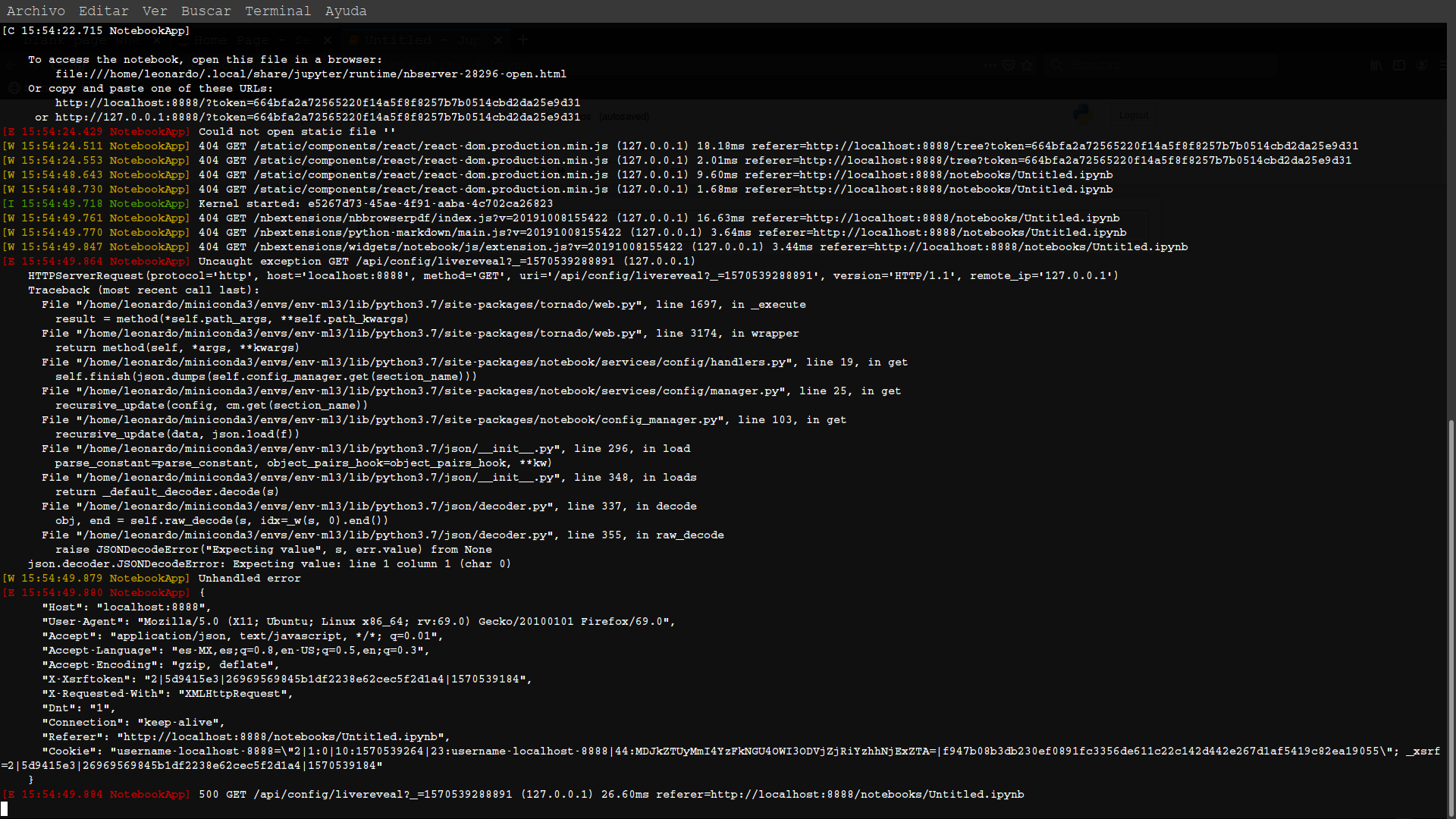
Task: Open the Archivo menu
Action: pos(35,11)
